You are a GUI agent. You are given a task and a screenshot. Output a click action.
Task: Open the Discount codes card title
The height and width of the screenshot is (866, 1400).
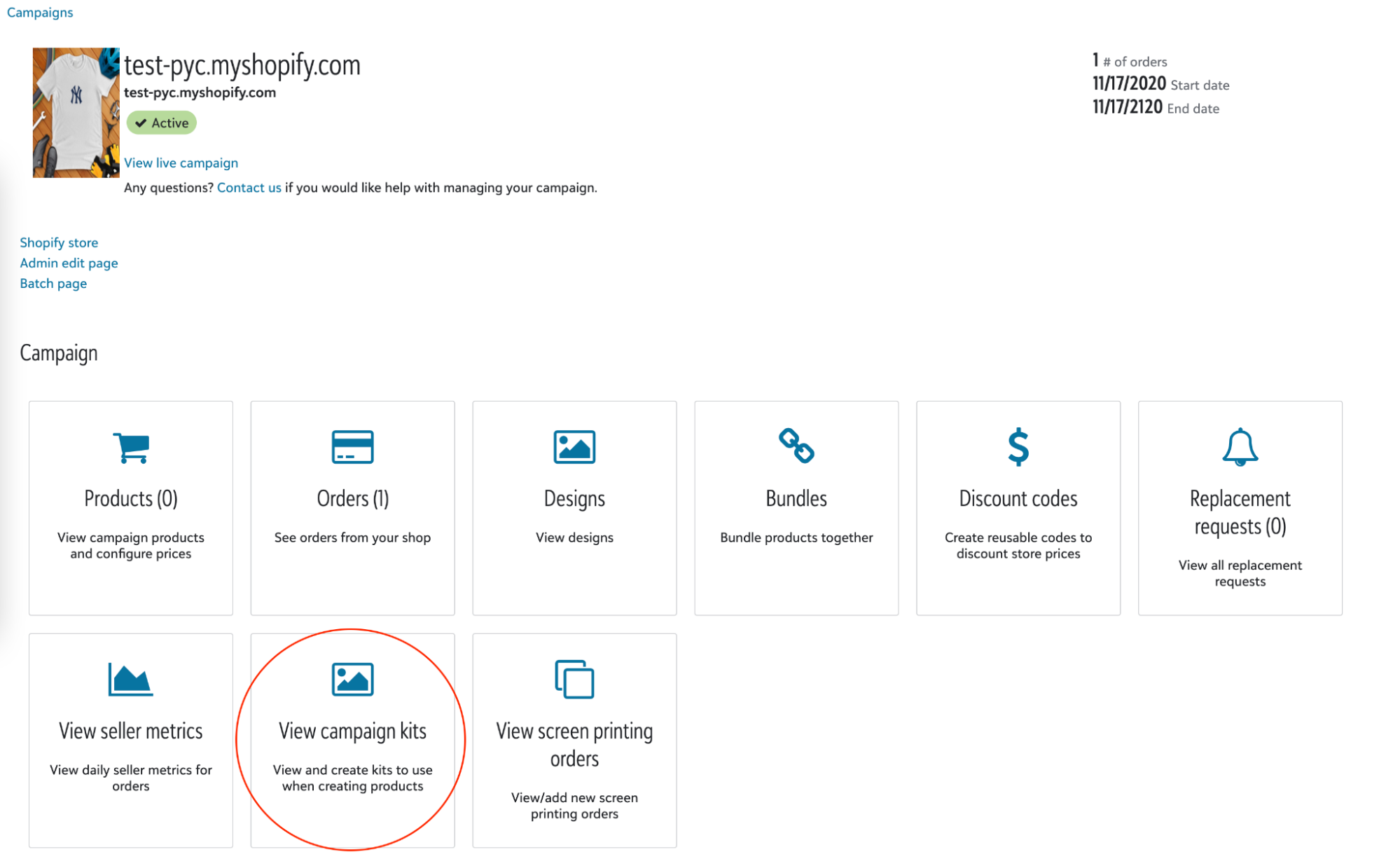pyautogui.click(x=1018, y=498)
